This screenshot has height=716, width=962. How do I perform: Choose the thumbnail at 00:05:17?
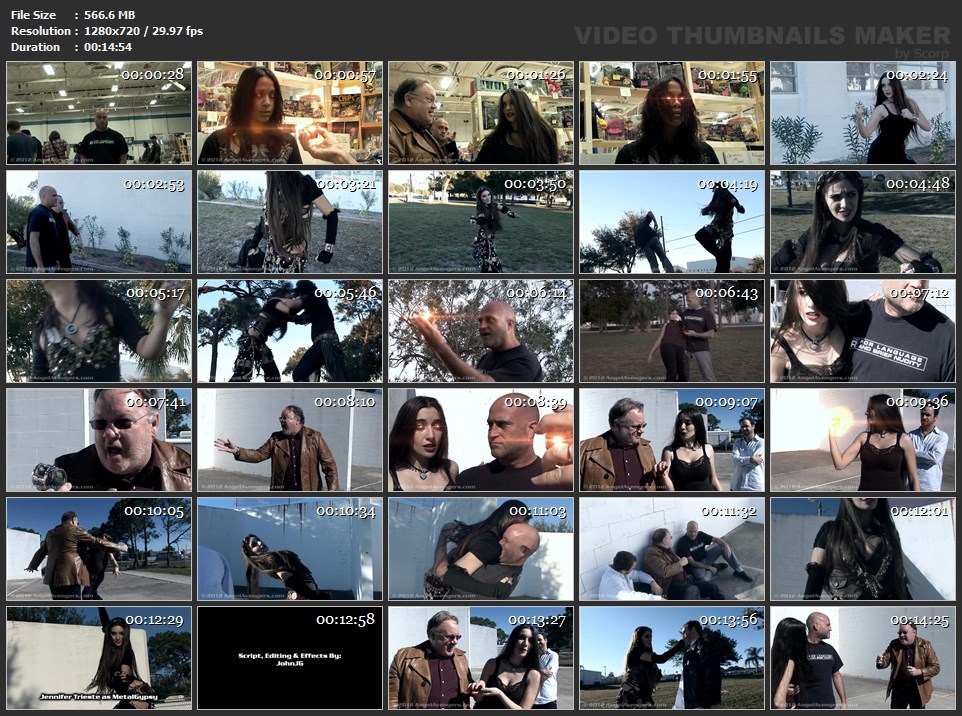pyautogui.click(x=99, y=331)
